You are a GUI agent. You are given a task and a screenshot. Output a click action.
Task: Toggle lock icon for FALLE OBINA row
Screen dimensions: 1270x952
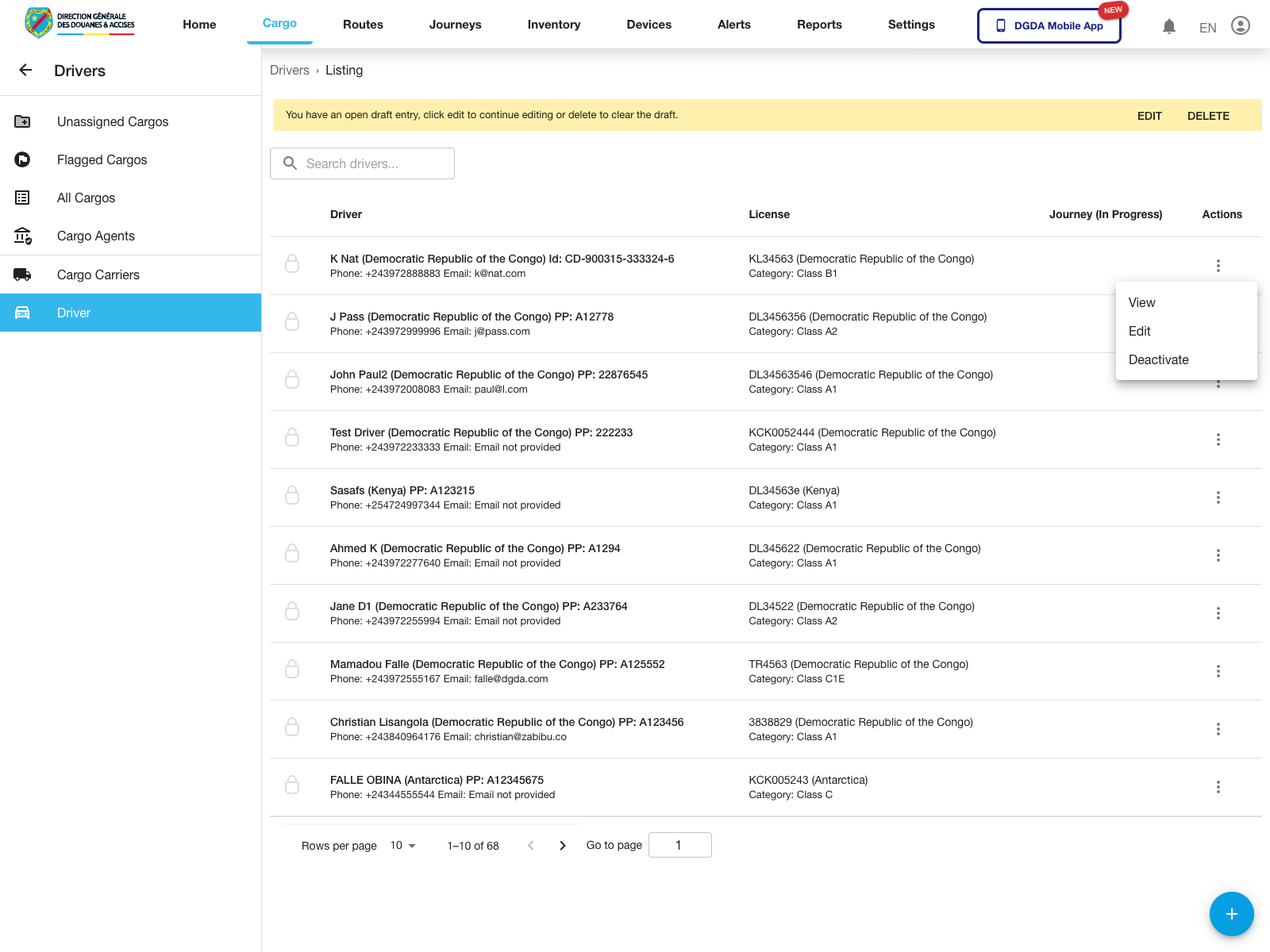point(292,785)
